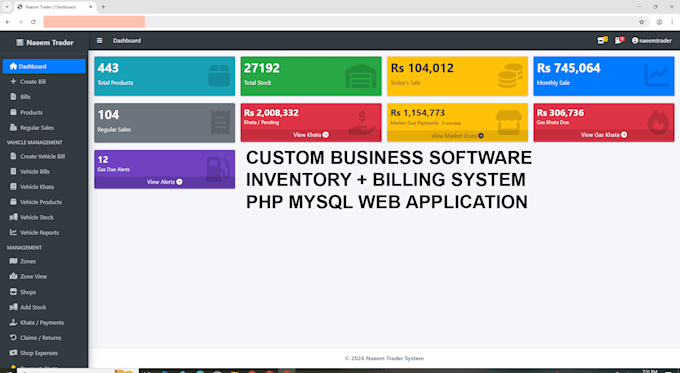Click the browser address bar
This screenshot has height=373, width=680.
pos(346,22)
